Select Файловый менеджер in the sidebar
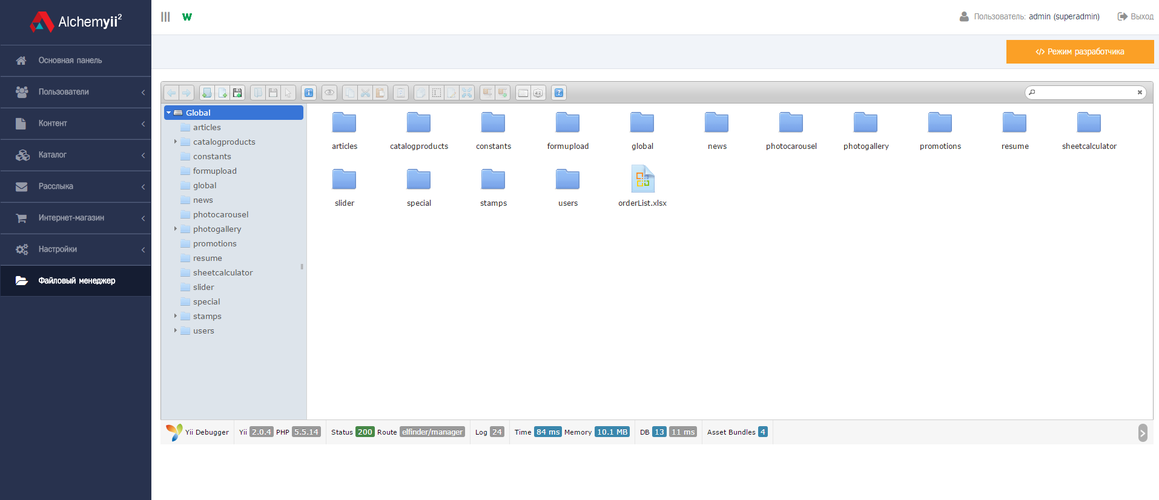The height and width of the screenshot is (500, 1159). point(75,281)
